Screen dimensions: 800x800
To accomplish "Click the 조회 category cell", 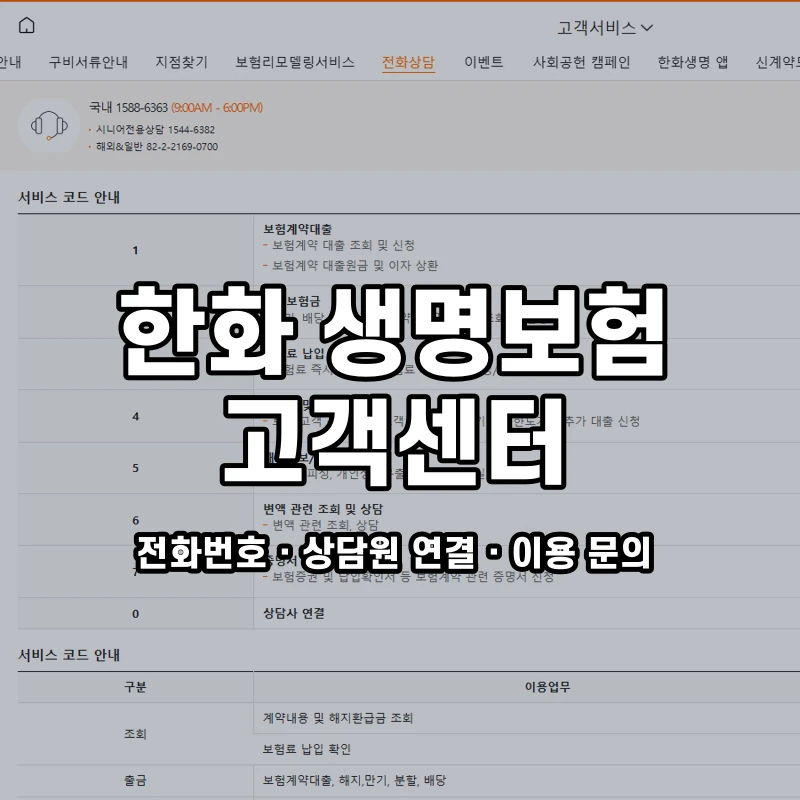I will 135,734.
